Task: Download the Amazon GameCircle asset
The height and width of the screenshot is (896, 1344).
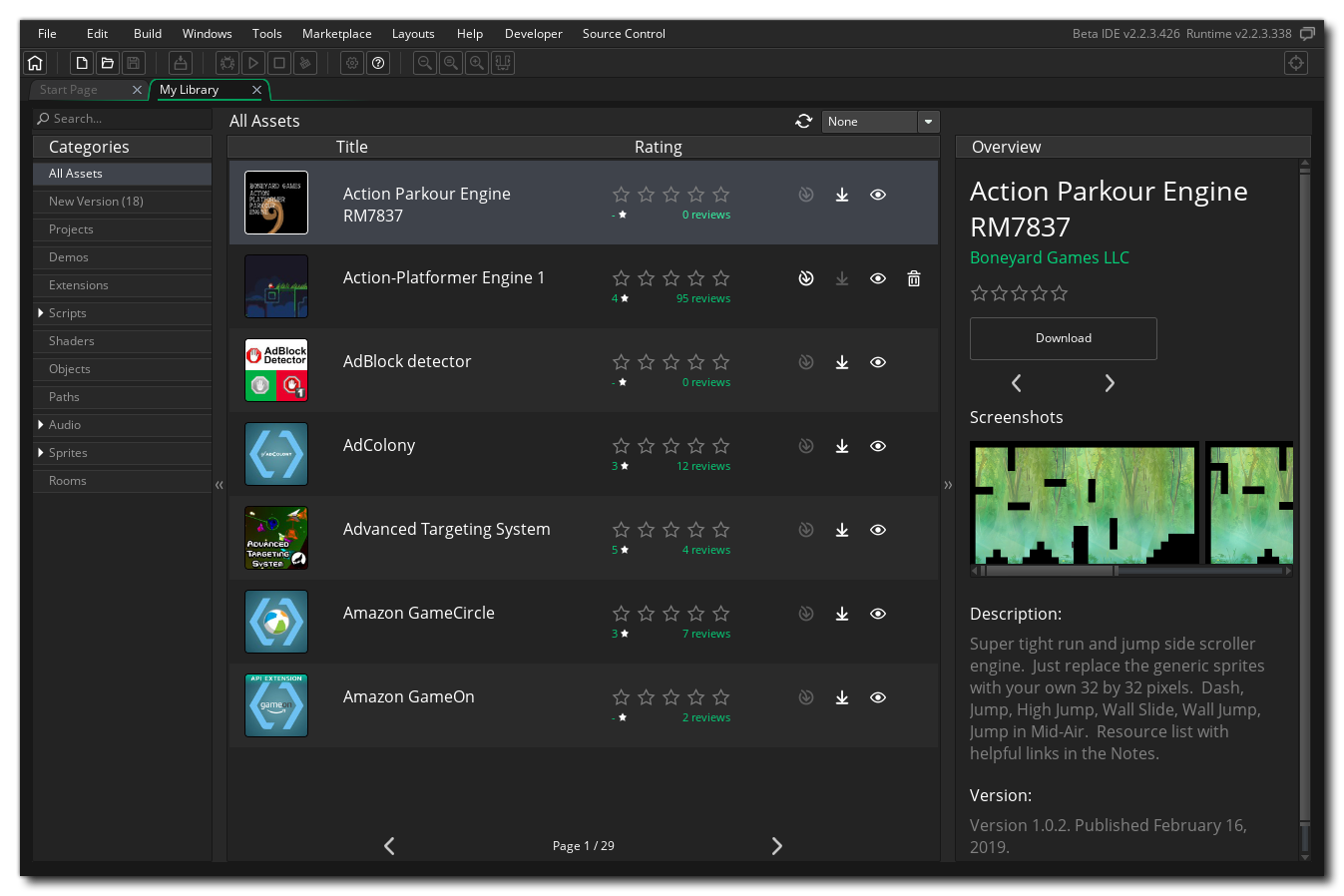Action: (x=842, y=614)
